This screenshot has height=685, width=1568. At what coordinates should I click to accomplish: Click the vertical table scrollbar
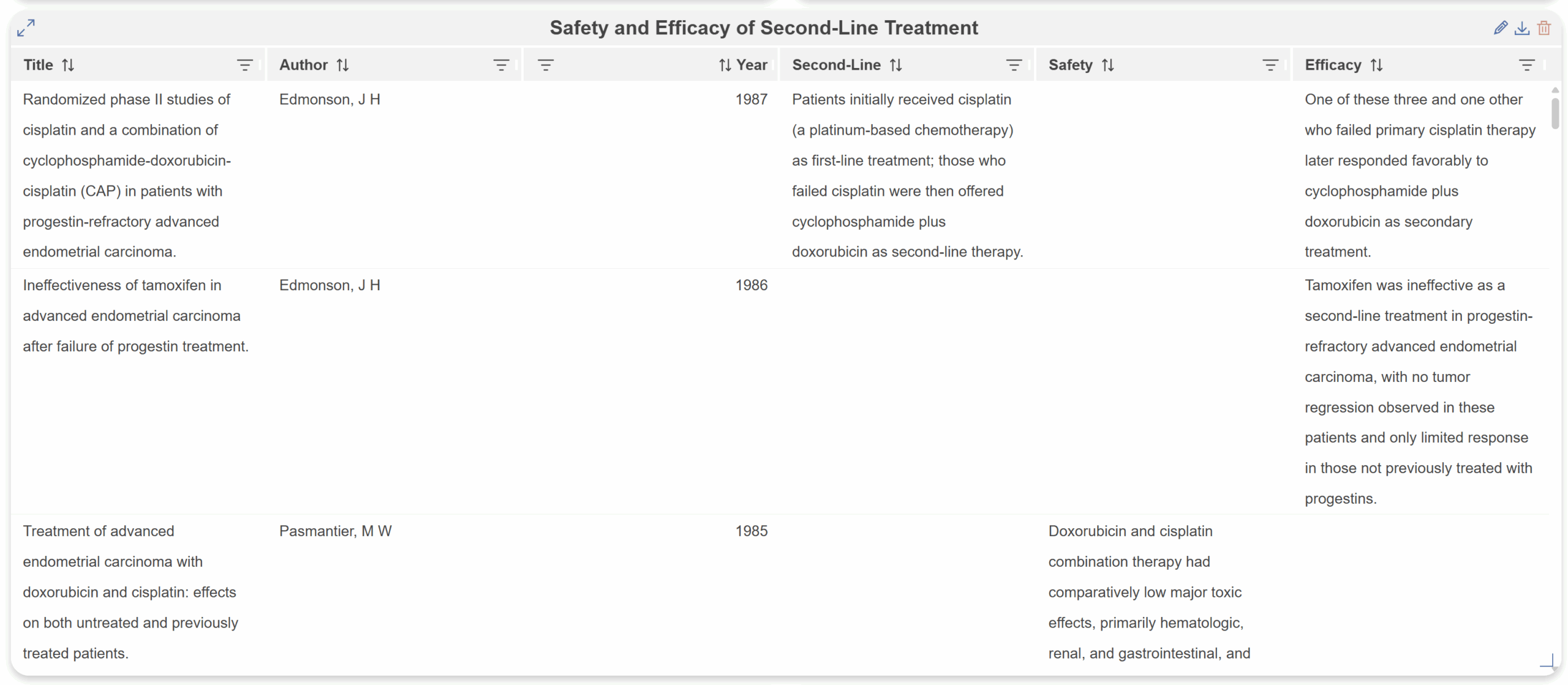[x=1555, y=113]
